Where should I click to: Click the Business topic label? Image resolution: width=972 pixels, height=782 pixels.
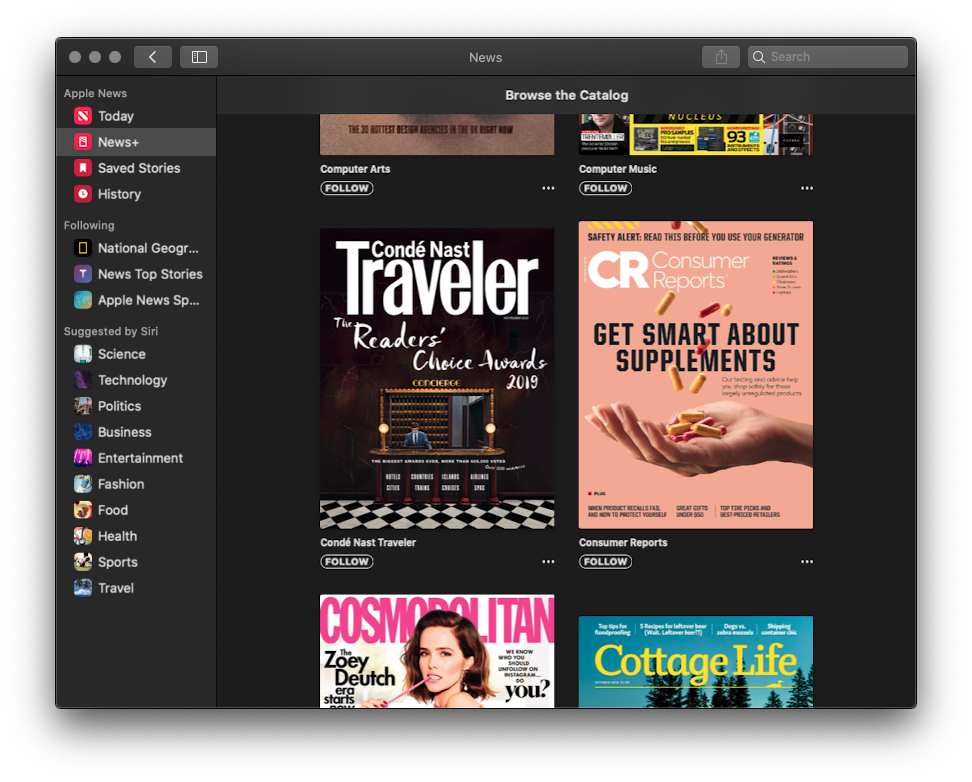coord(125,432)
